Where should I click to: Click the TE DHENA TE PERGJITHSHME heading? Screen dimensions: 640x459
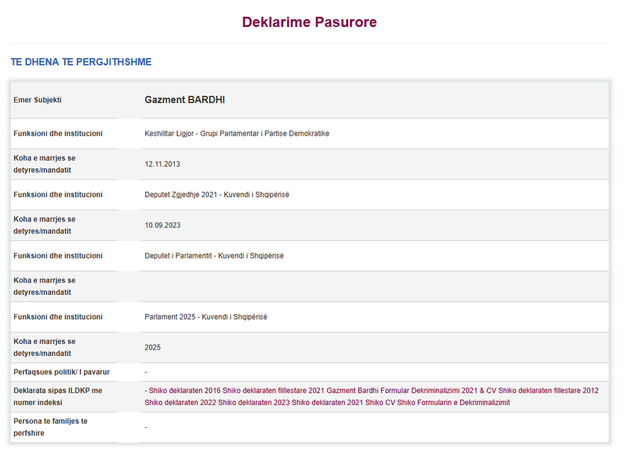click(x=81, y=62)
